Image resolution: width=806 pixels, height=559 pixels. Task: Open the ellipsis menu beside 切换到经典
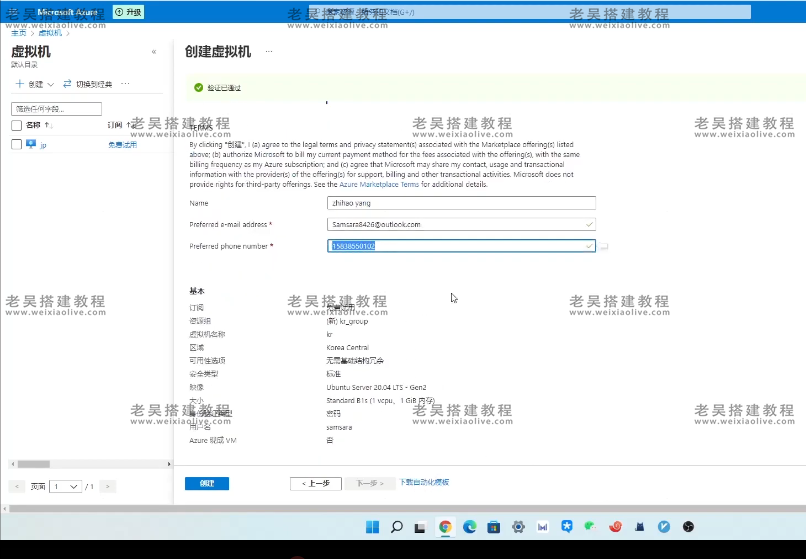(125, 84)
